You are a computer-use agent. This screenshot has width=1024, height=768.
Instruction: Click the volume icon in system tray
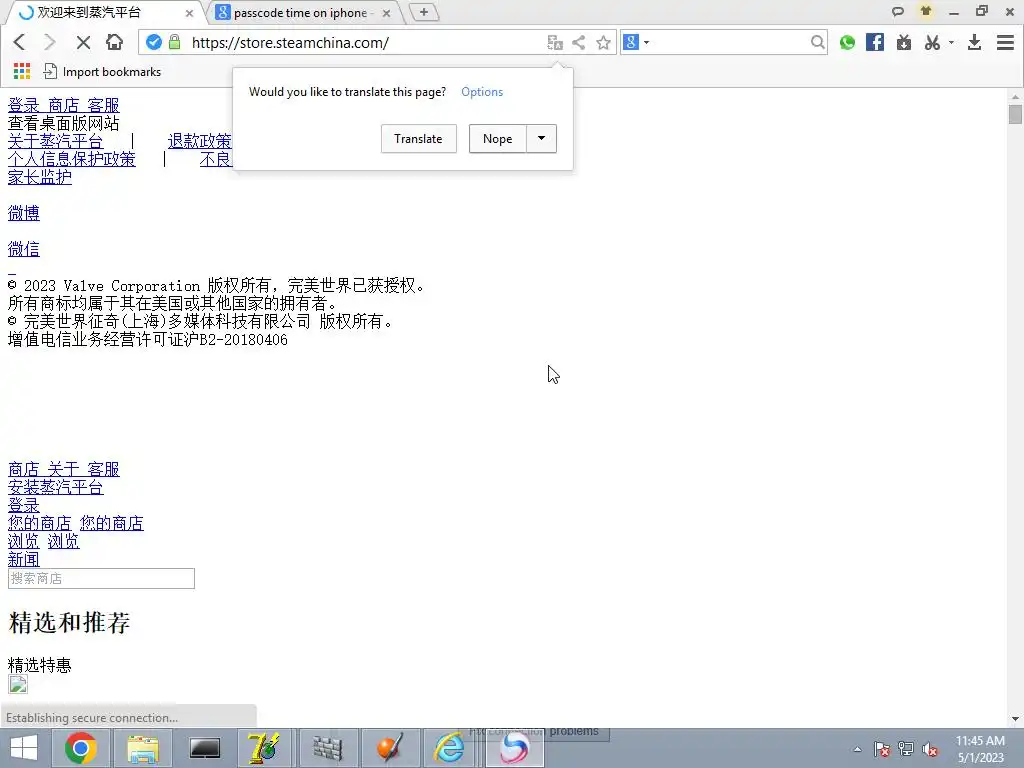(930, 749)
